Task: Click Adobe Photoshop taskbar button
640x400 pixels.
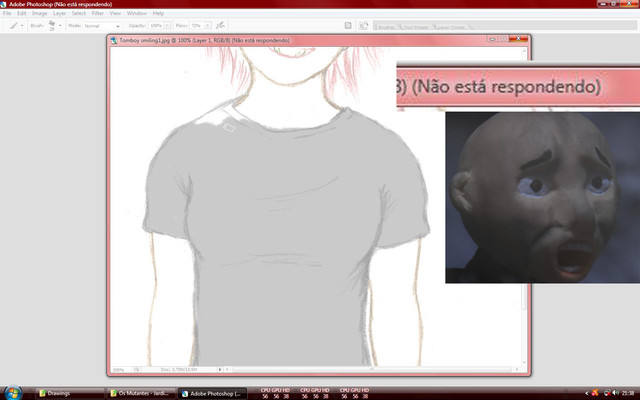Action: click(213, 393)
